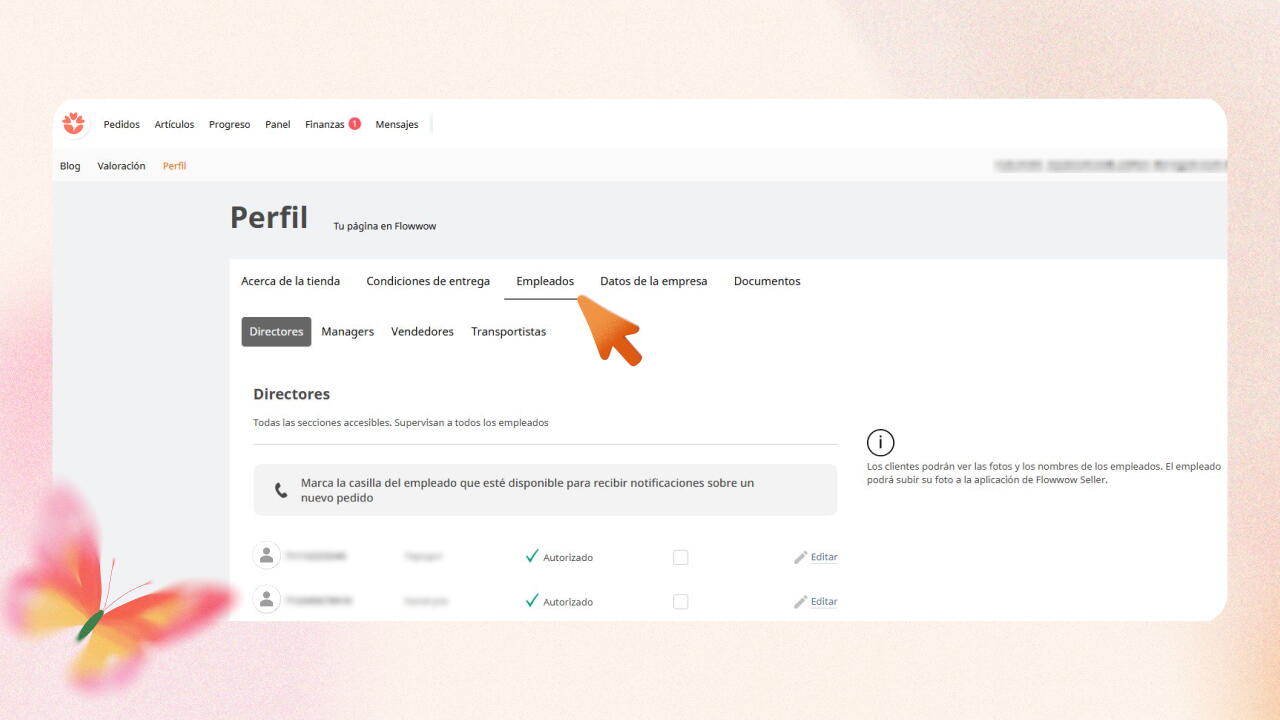Switch to Datos de la empresa tab
Viewport: 1280px width, 720px height.
653,281
